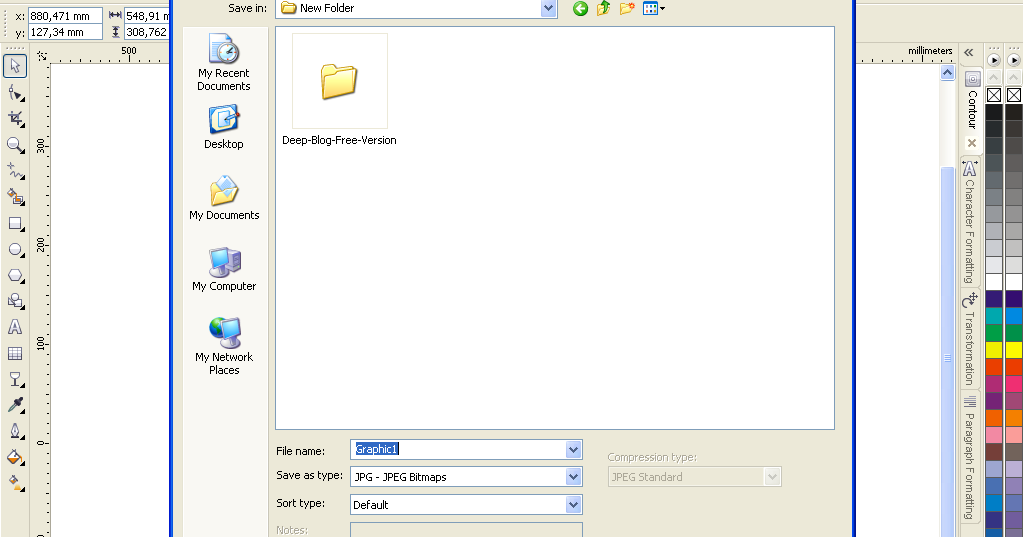The height and width of the screenshot is (537, 1023).
Task: Pick the yellow swatch in first palette
Action: [x=994, y=350]
